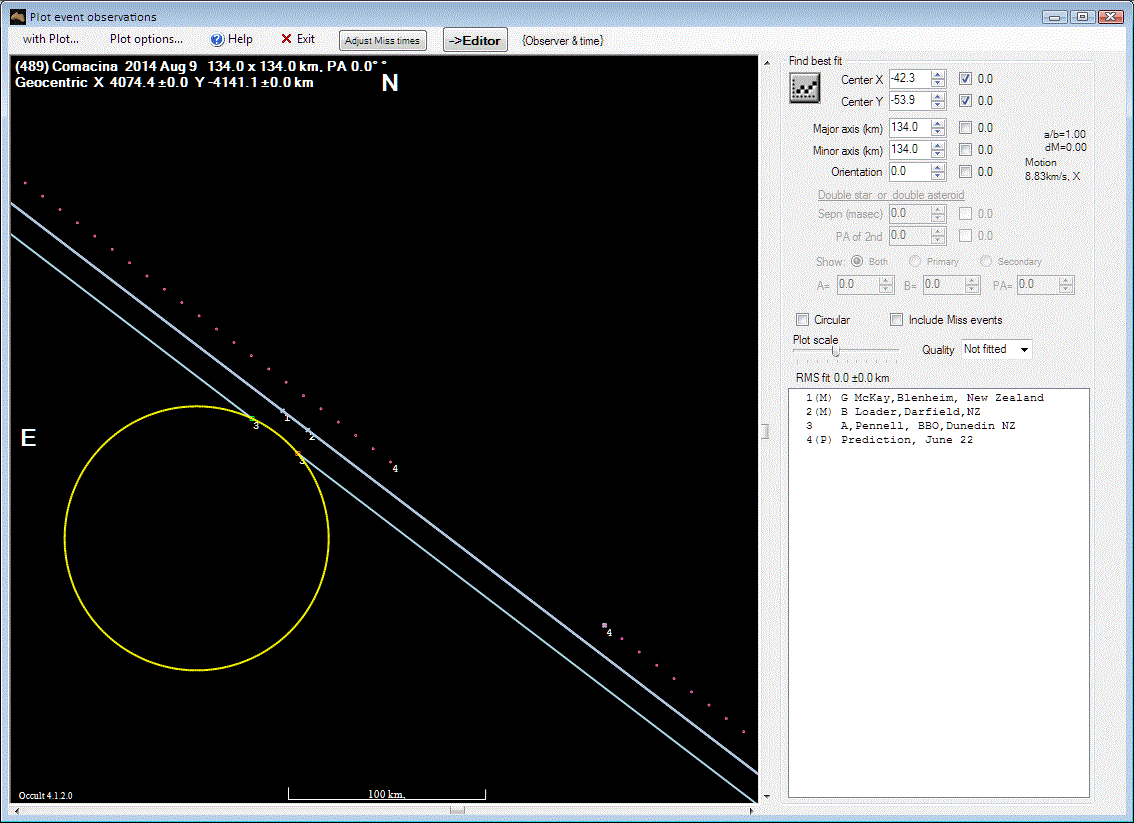Click the 'RMS fit 0.0 ±0.0 km' text
Viewport: 1134px width, 823px height.
(x=843, y=378)
